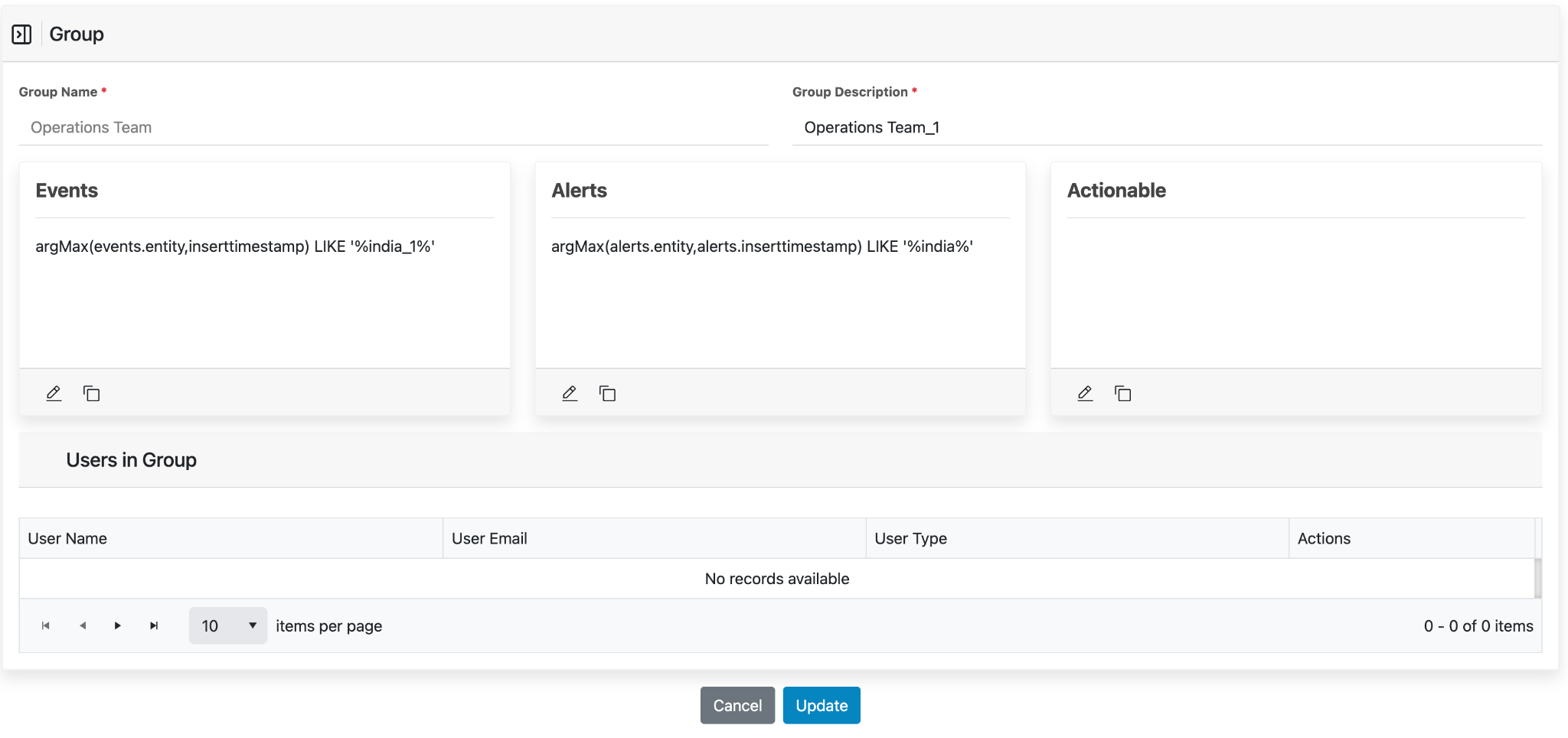Image resolution: width=1568 pixels, height=738 pixels.
Task: Go to the previous page of users
Action: (x=83, y=626)
